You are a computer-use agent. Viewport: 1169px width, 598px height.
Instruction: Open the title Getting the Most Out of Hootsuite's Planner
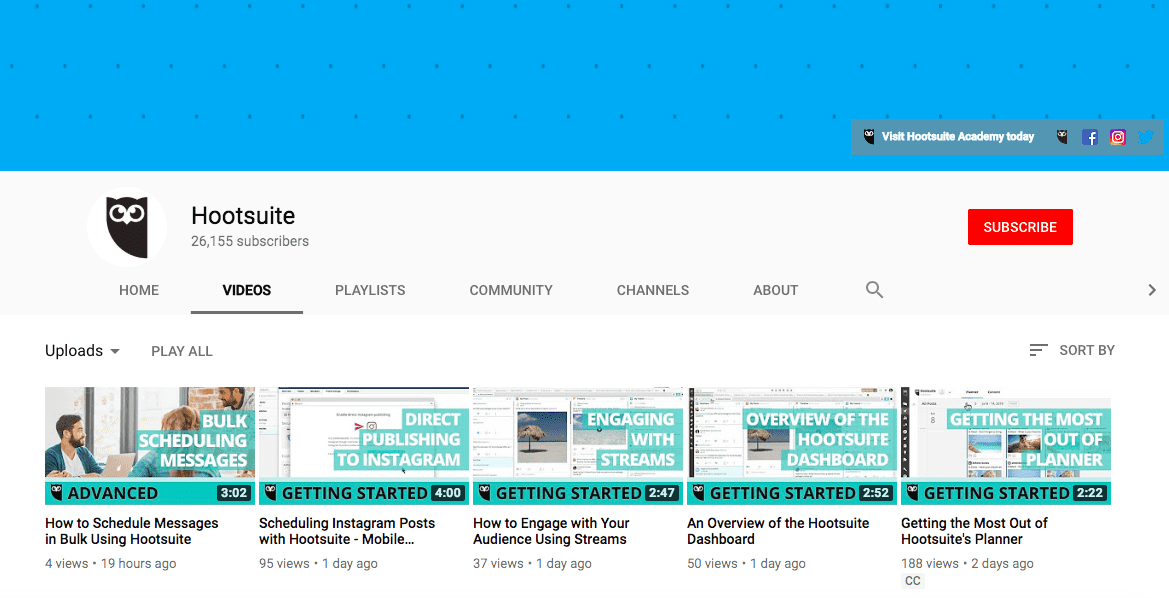pyautogui.click(x=974, y=531)
